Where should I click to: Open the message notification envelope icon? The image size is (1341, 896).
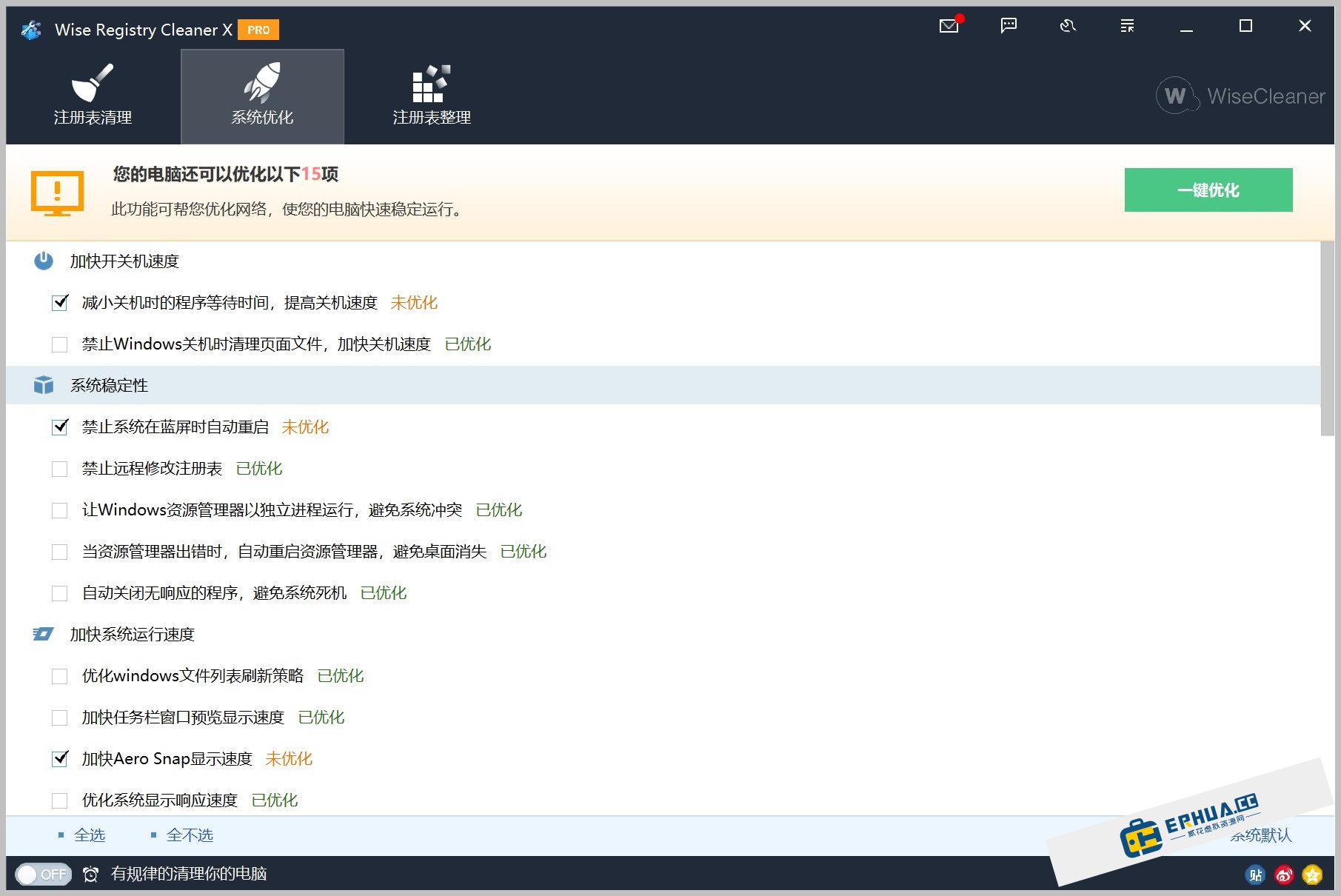tap(949, 26)
